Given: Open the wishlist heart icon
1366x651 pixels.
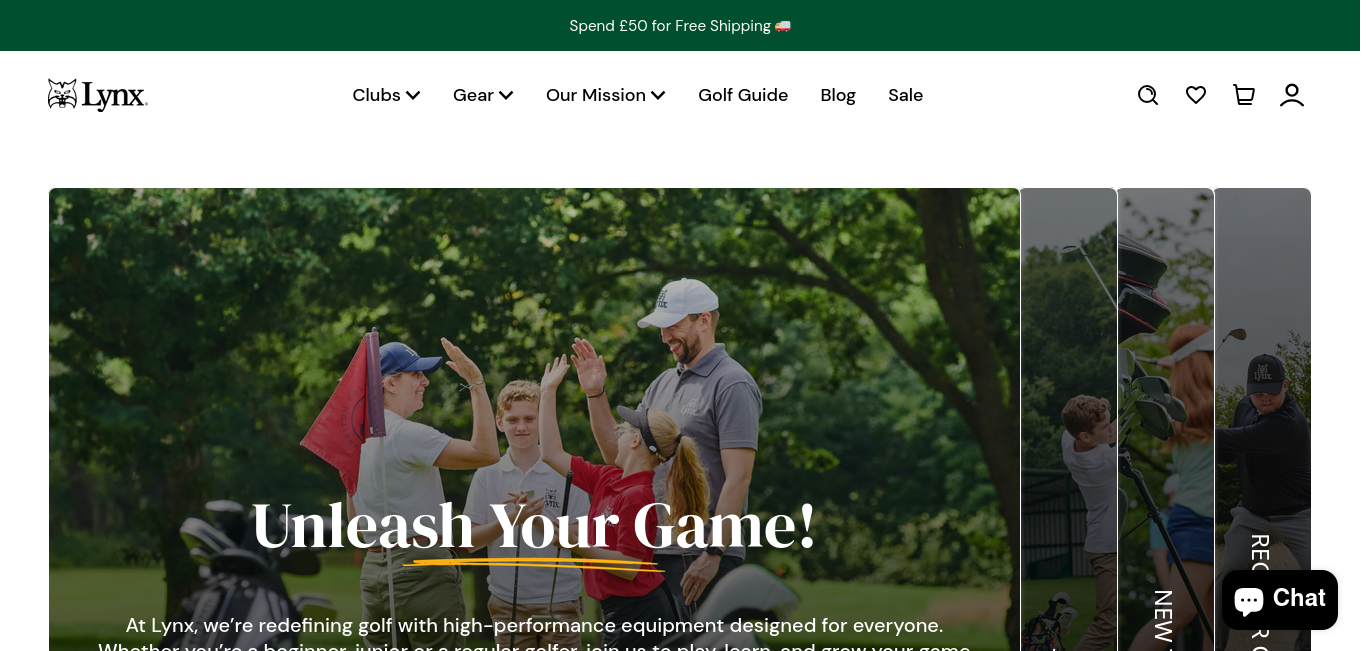Looking at the screenshot, I should click(x=1196, y=95).
